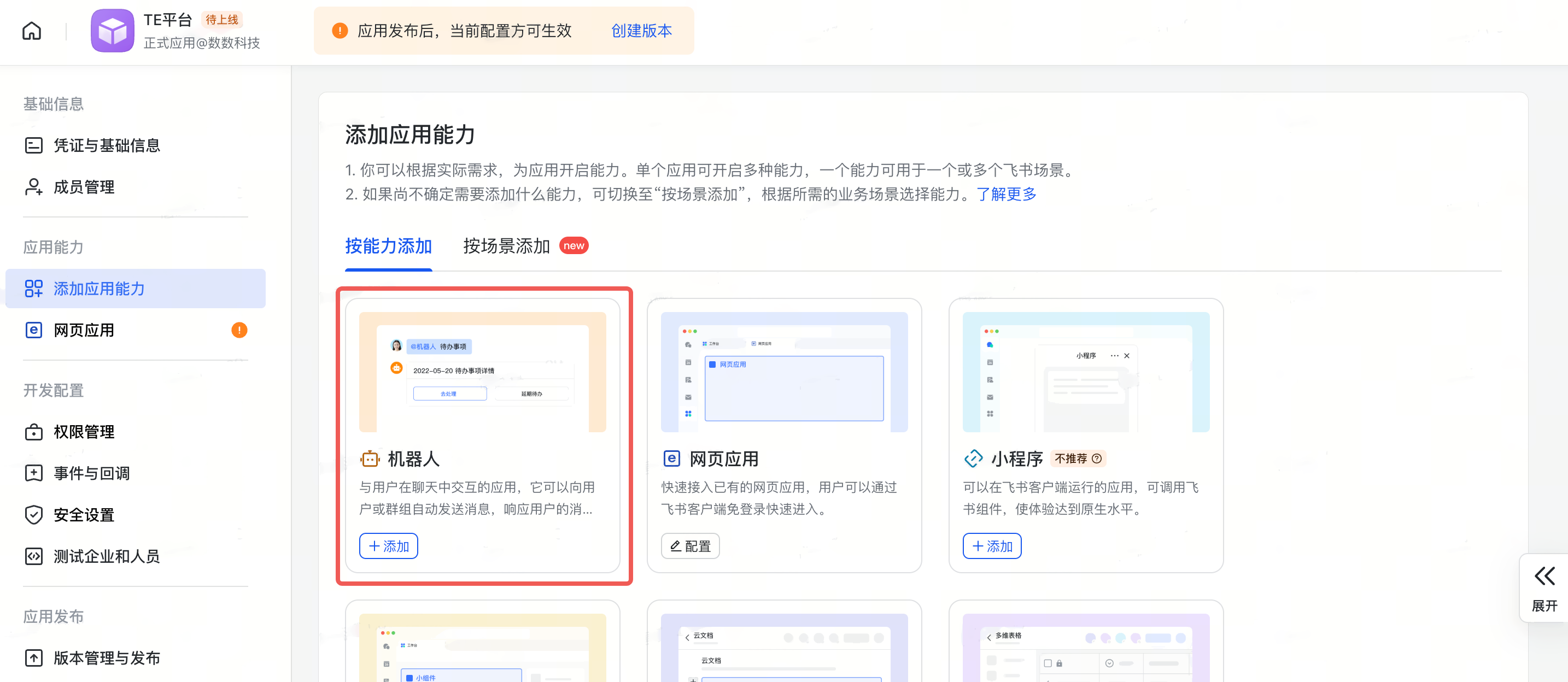The width and height of the screenshot is (1568, 682).
Task: Click the 版本管理与发布 upload icon
Action: (33, 657)
